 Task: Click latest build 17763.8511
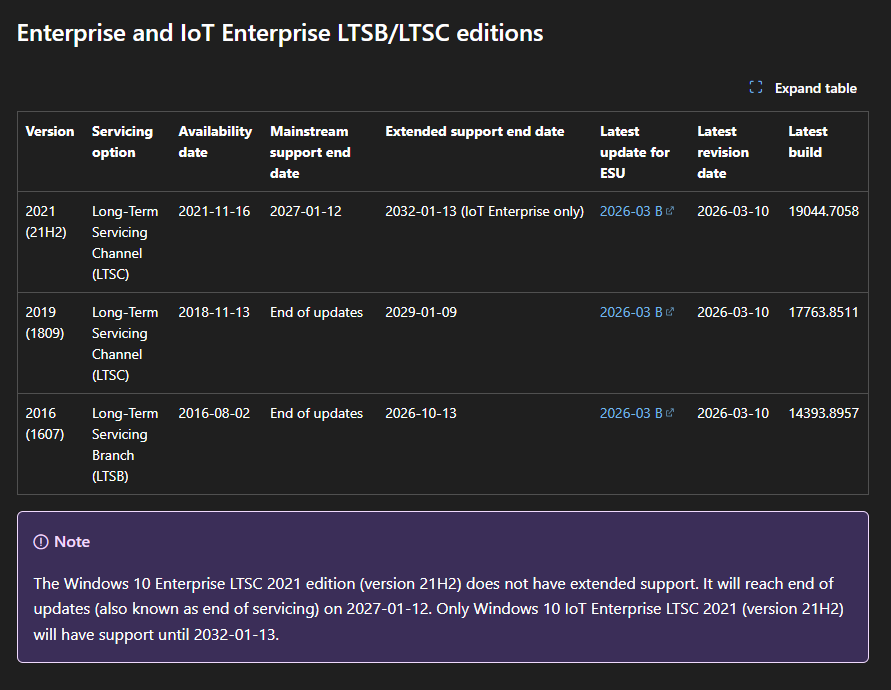click(823, 313)
